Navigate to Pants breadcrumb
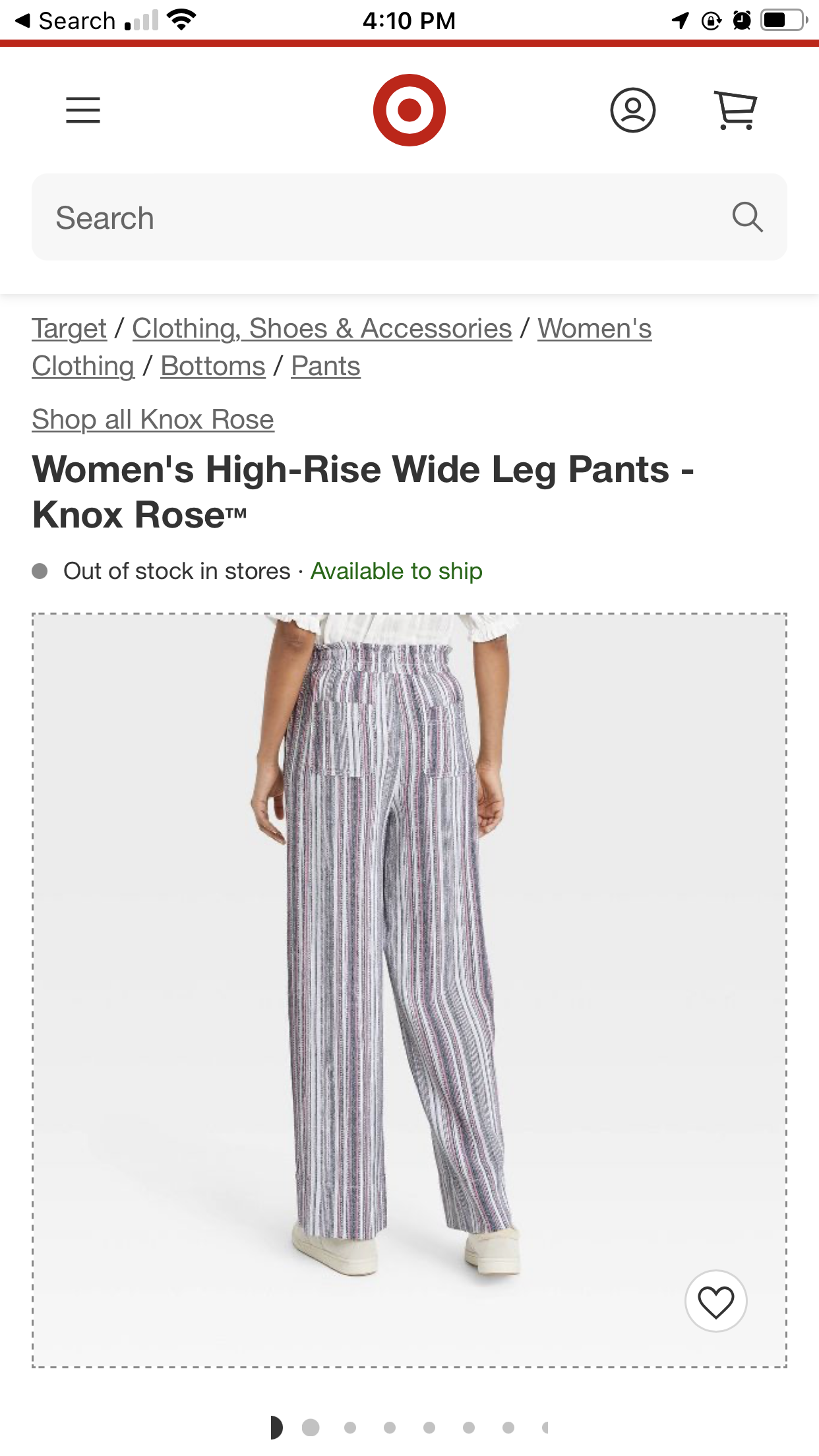The width and height of the screenshot is (819, 1456). coord(326,366)
